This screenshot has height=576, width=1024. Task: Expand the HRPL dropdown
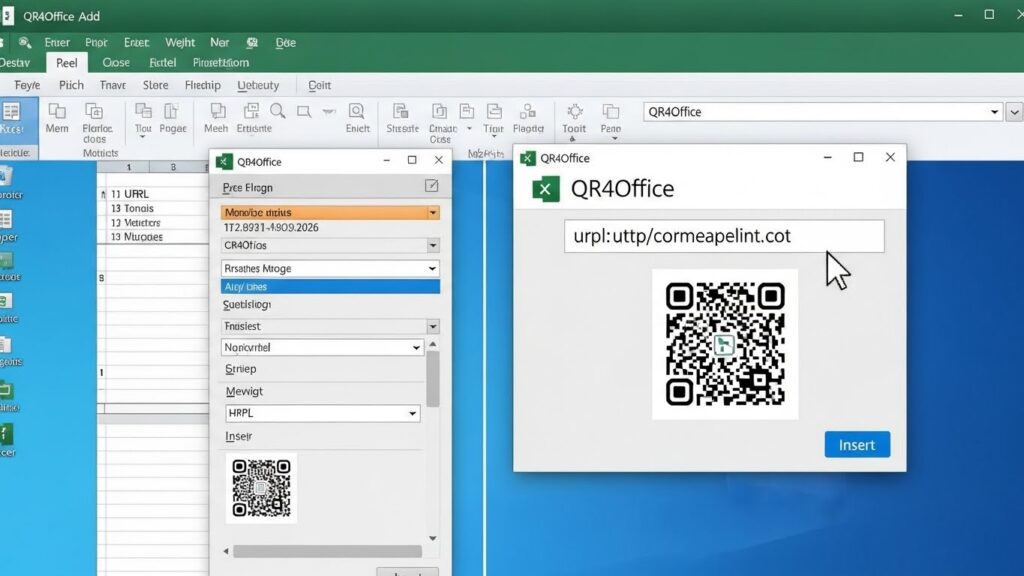(x=412, y=414)
